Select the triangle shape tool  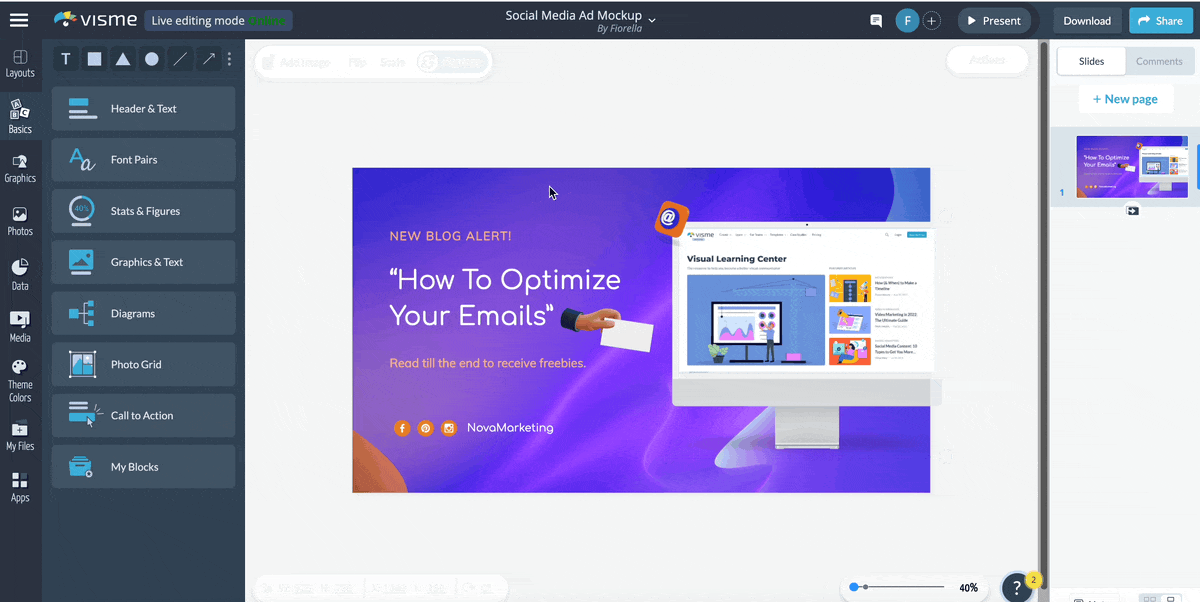point(121,59)
